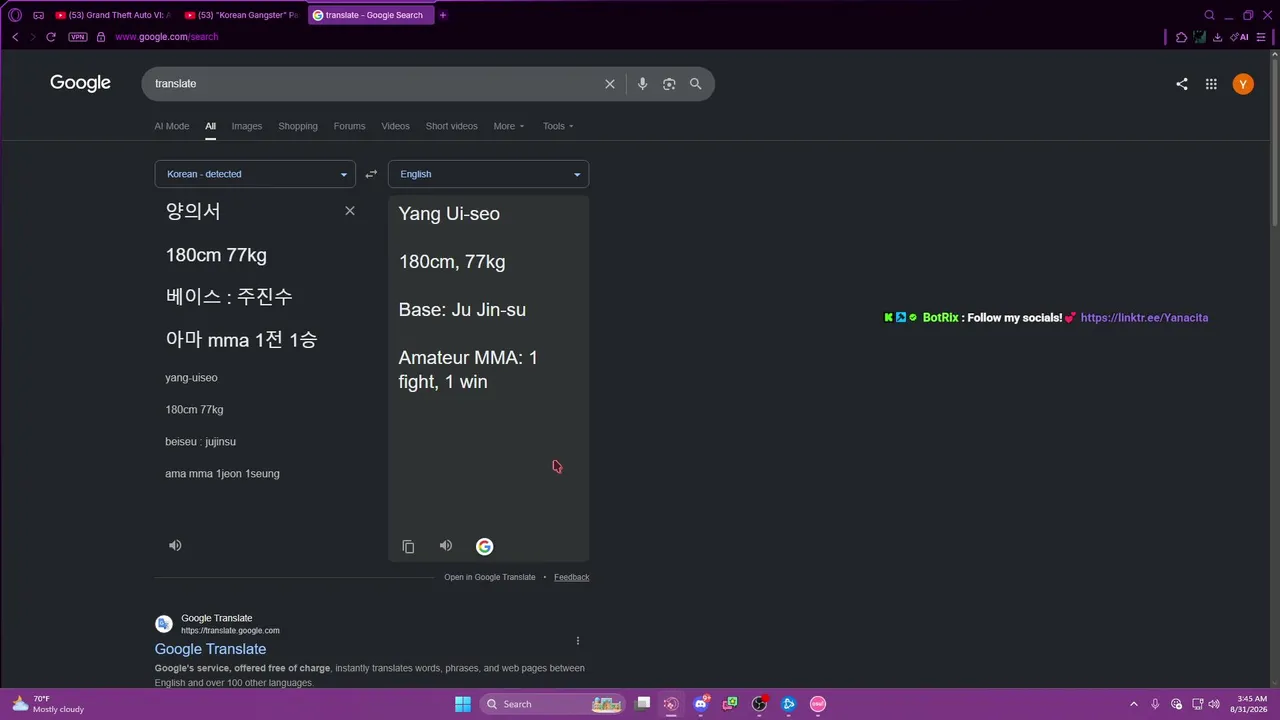Open Shopping search results tab
This screenshot has height=720, width=1280.
tap(298, 126)
